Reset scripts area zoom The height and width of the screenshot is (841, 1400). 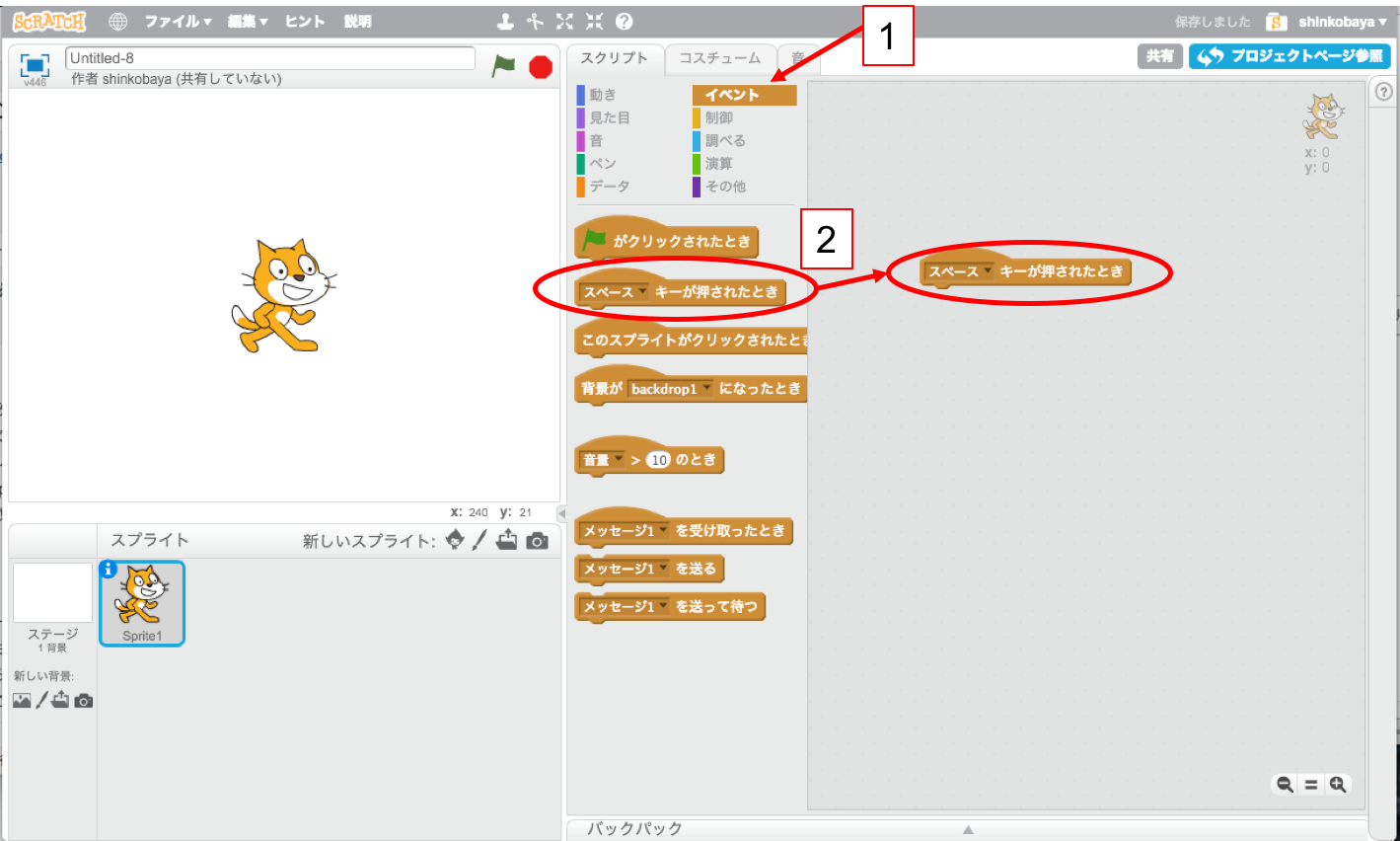click(1311, 785)
